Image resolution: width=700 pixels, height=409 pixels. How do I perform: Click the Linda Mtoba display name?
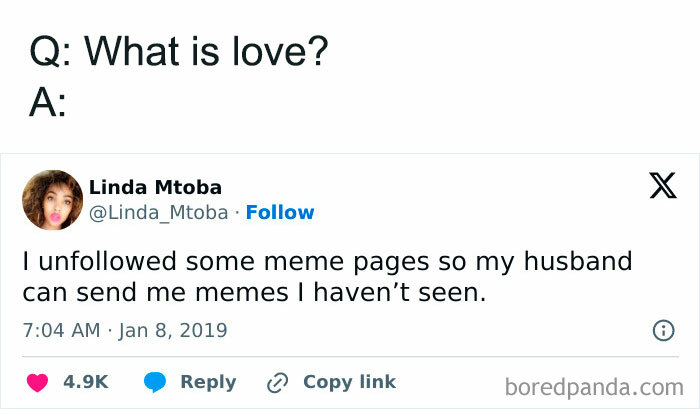point(155,188)
